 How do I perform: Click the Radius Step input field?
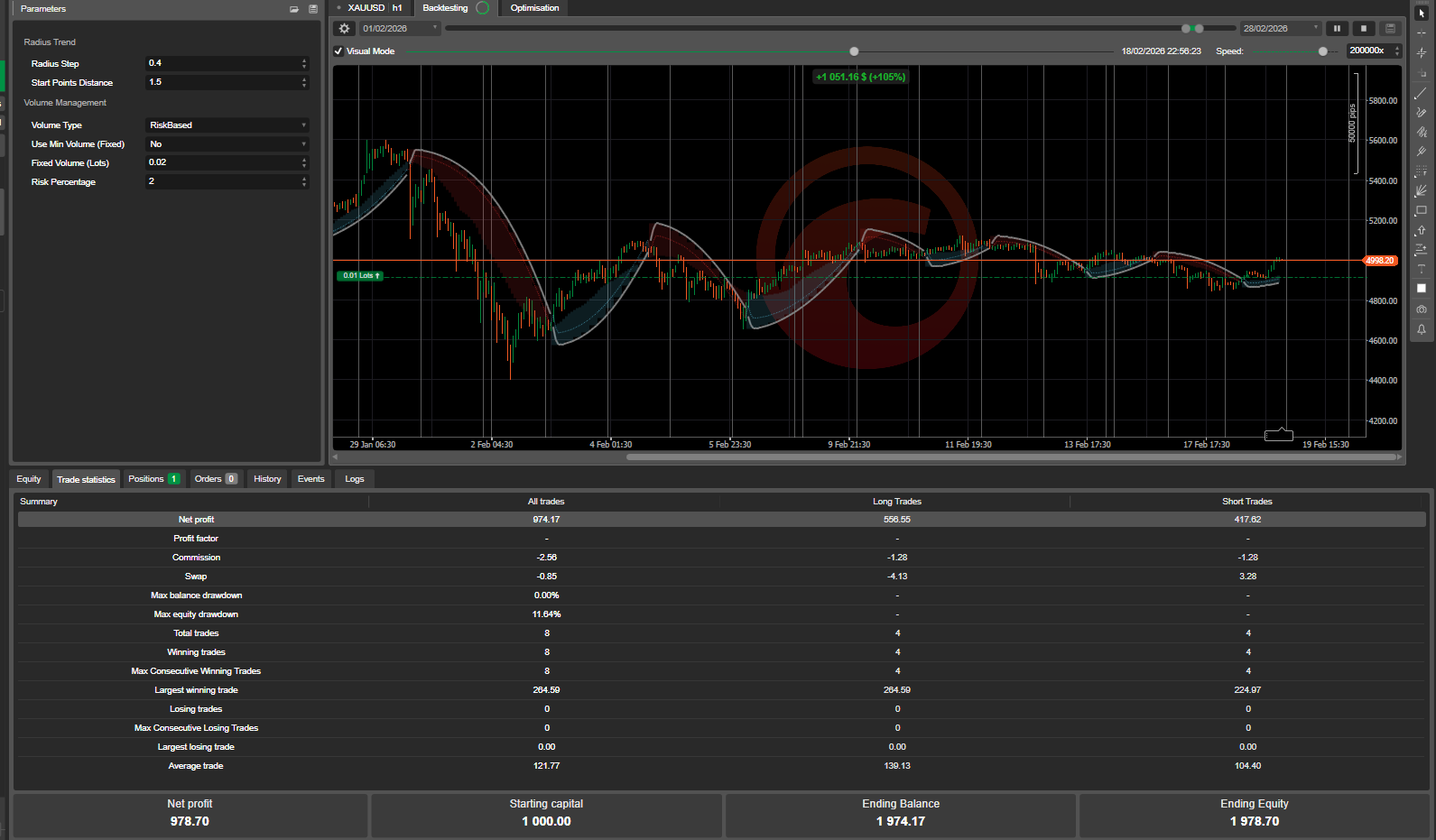(222, 63)
